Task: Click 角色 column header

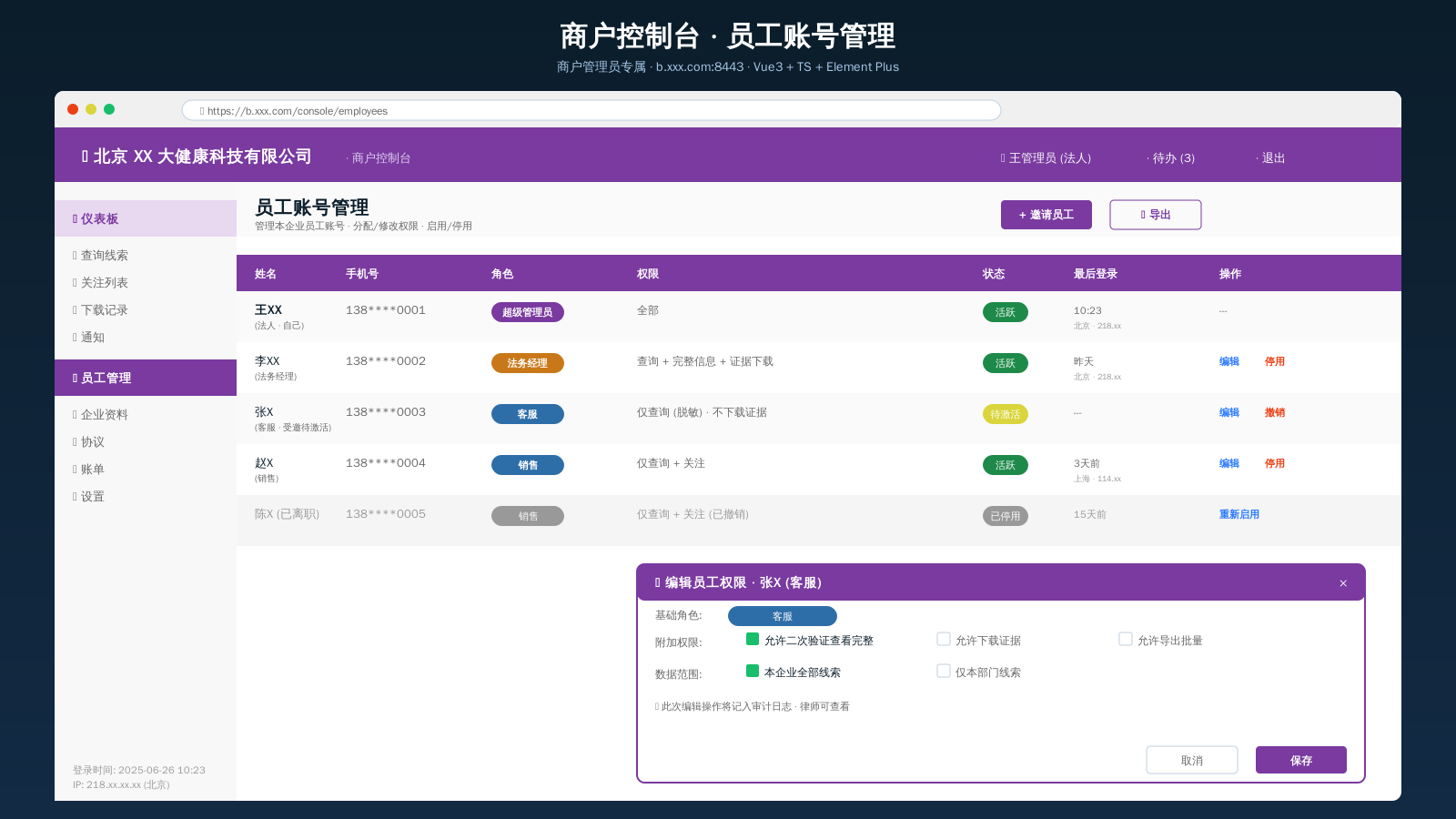Action: tap(502, 274)
